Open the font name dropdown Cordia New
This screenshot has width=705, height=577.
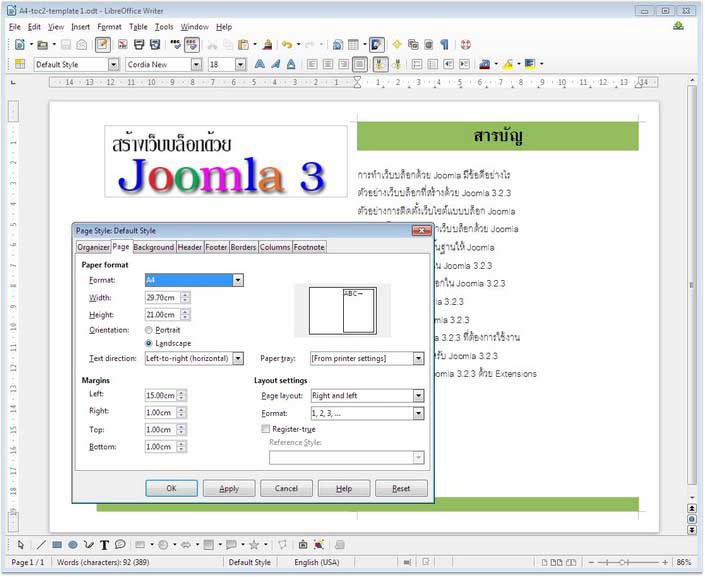pos(196,65)
